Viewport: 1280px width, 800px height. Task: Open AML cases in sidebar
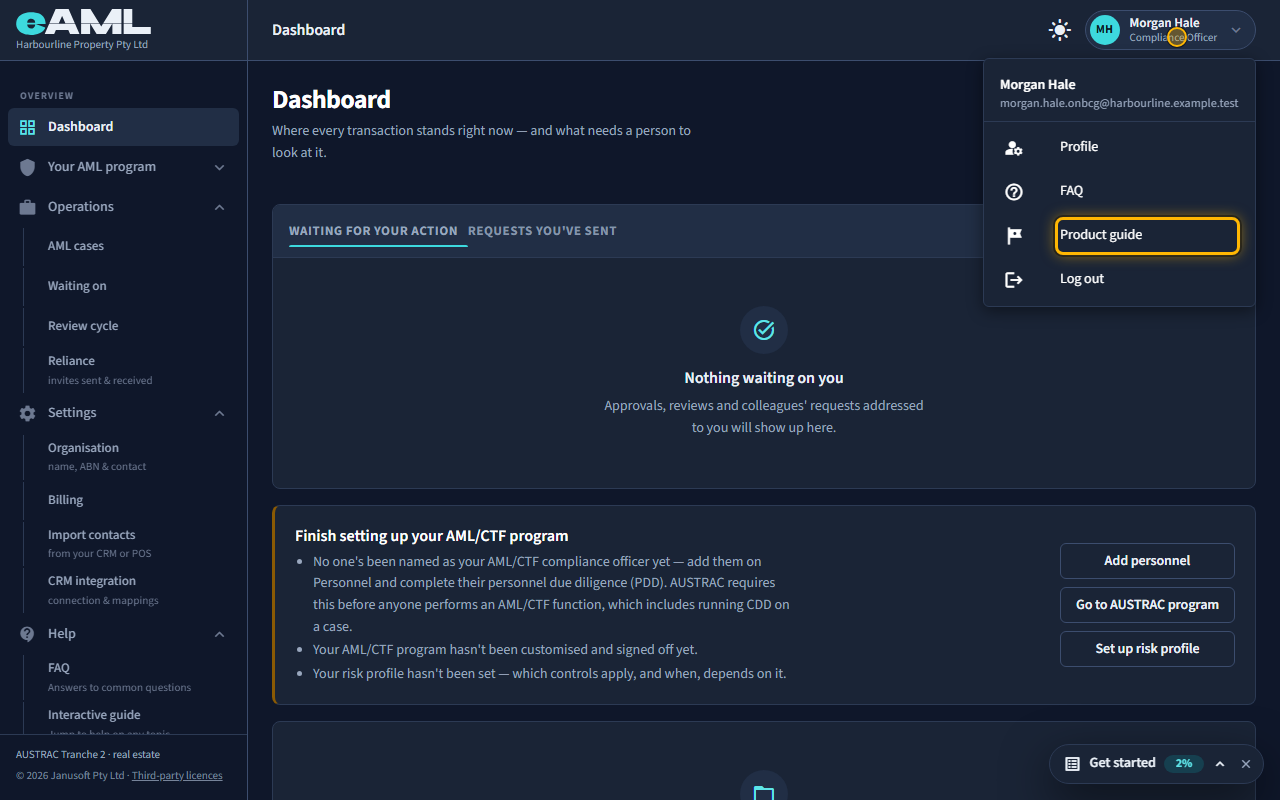tap(76, 246)
